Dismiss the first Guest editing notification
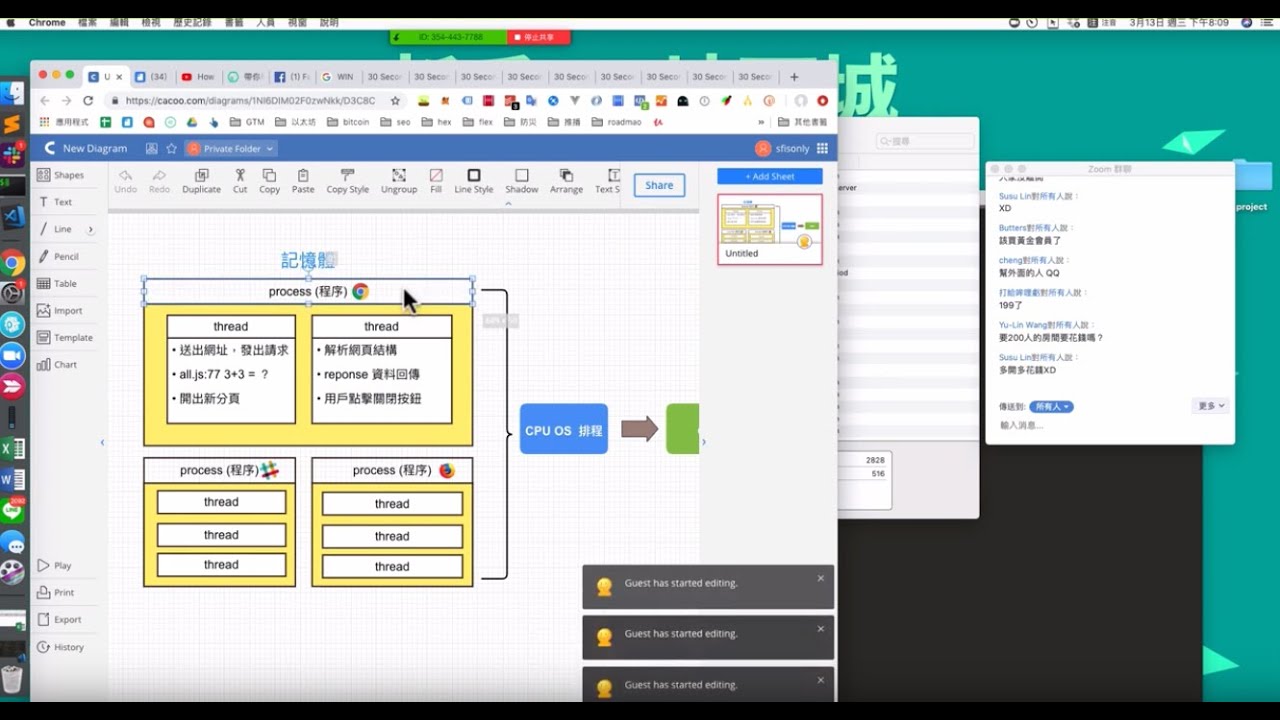The image size is (1280, 720). coord(821,578)
